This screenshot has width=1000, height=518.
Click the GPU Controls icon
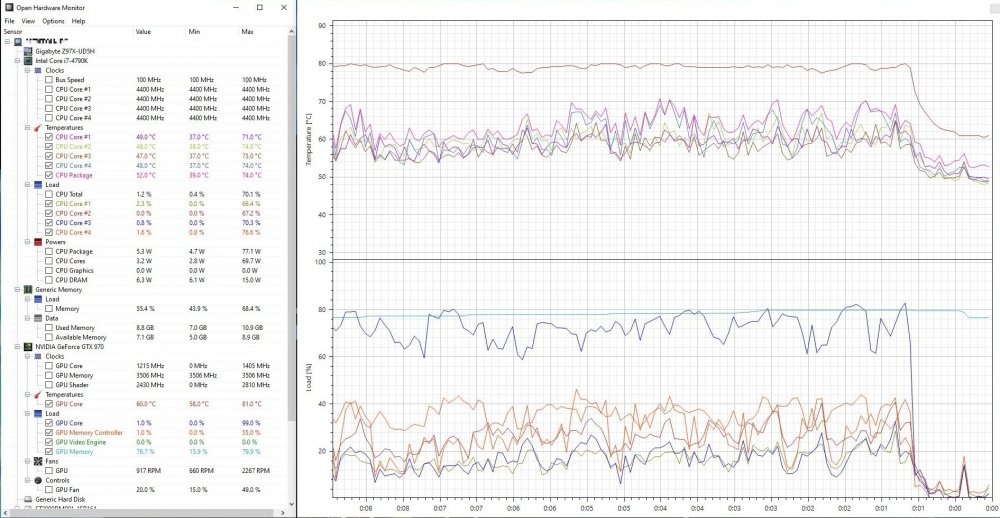pos(37,479)
